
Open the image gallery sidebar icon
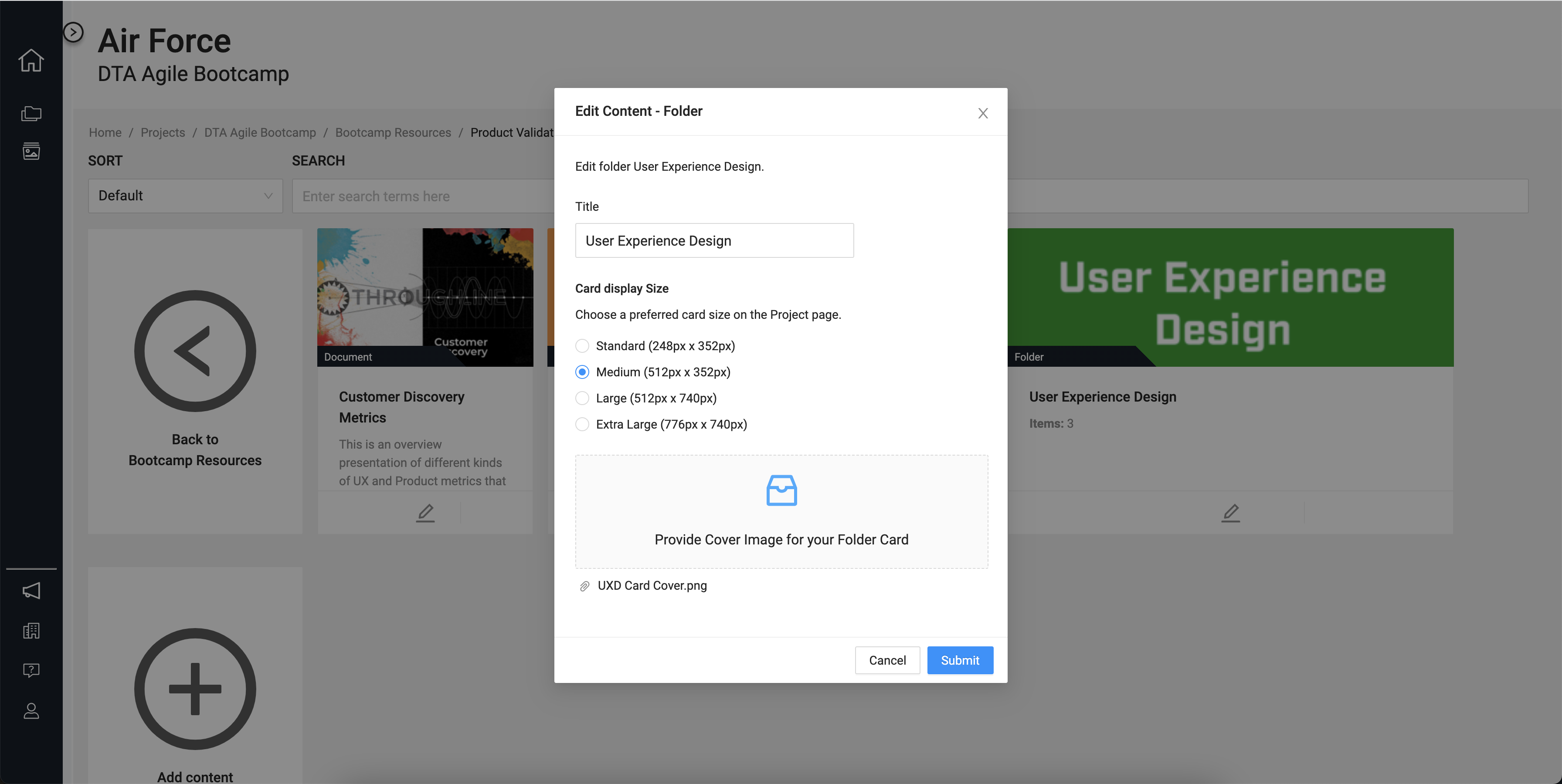coord(31,151)
